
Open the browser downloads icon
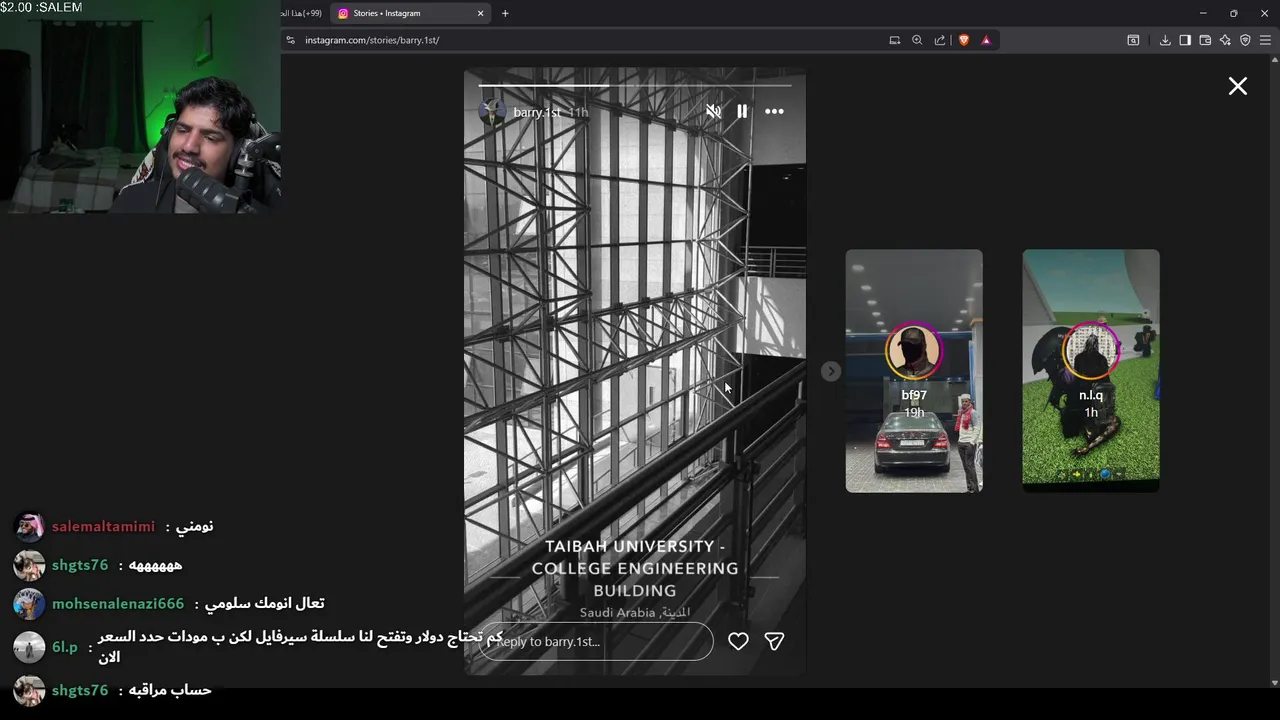[x=1165, y=40]
